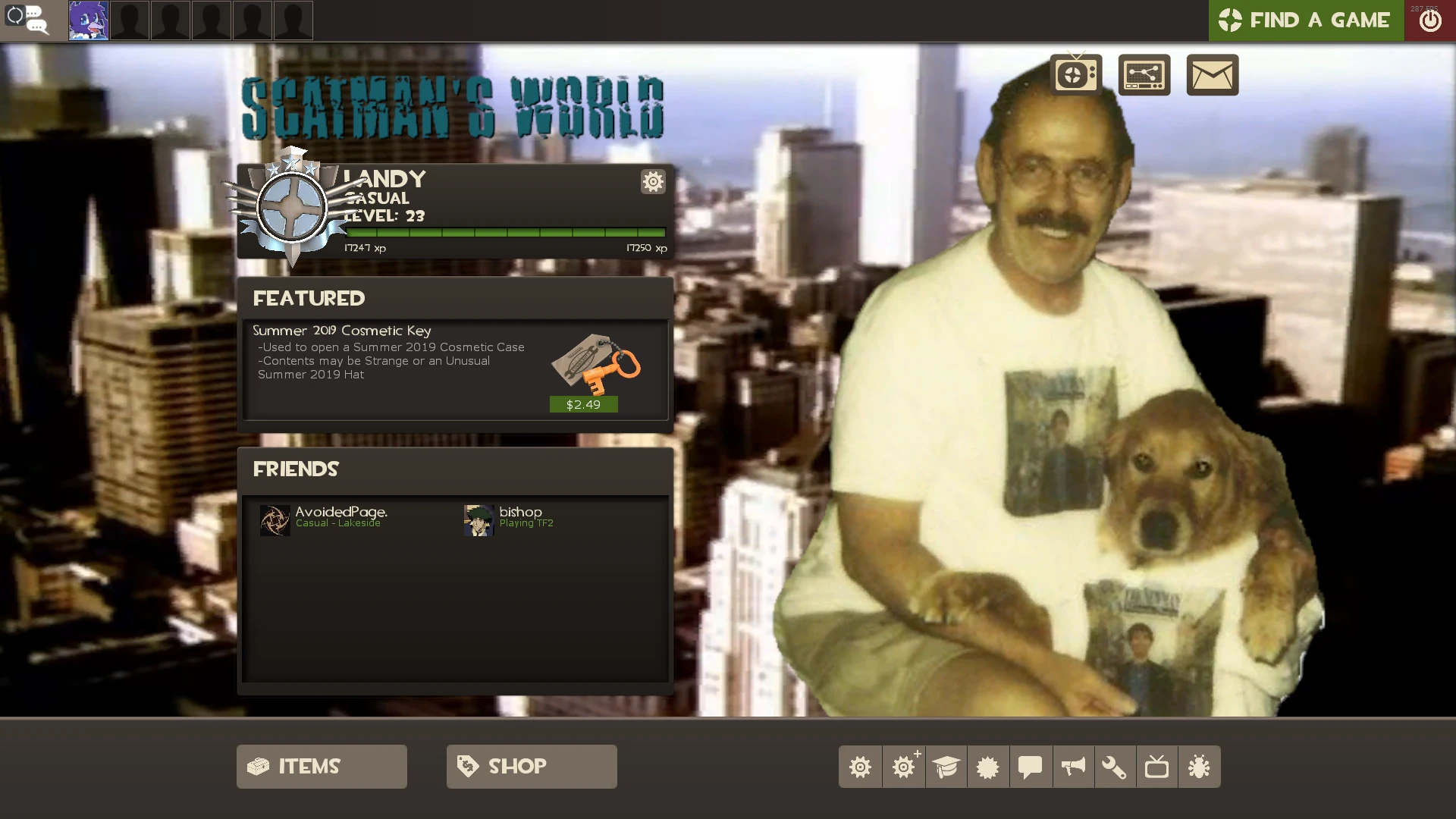This screenshot has height=819, width=1456.
Task: Report a bug with the bug icon
Action: [x=1200, y=767]
